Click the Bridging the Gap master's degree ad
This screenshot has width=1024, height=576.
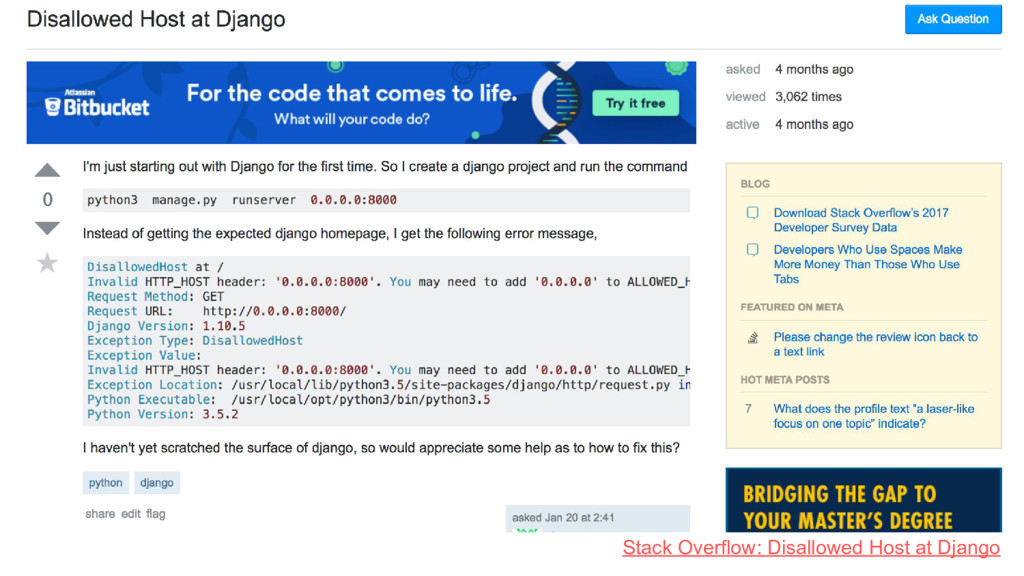863,500
